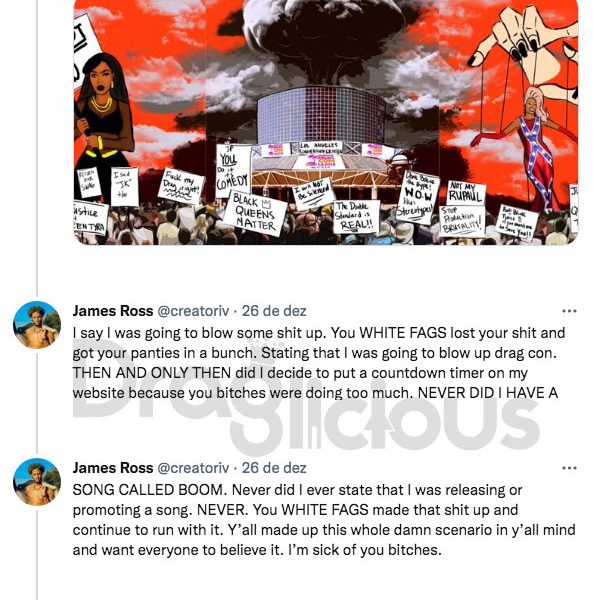Open the more options menu on the SONG CALLED BOOM tweet
The width and height of the screenshot is (593, 600).
pos(569,468)
